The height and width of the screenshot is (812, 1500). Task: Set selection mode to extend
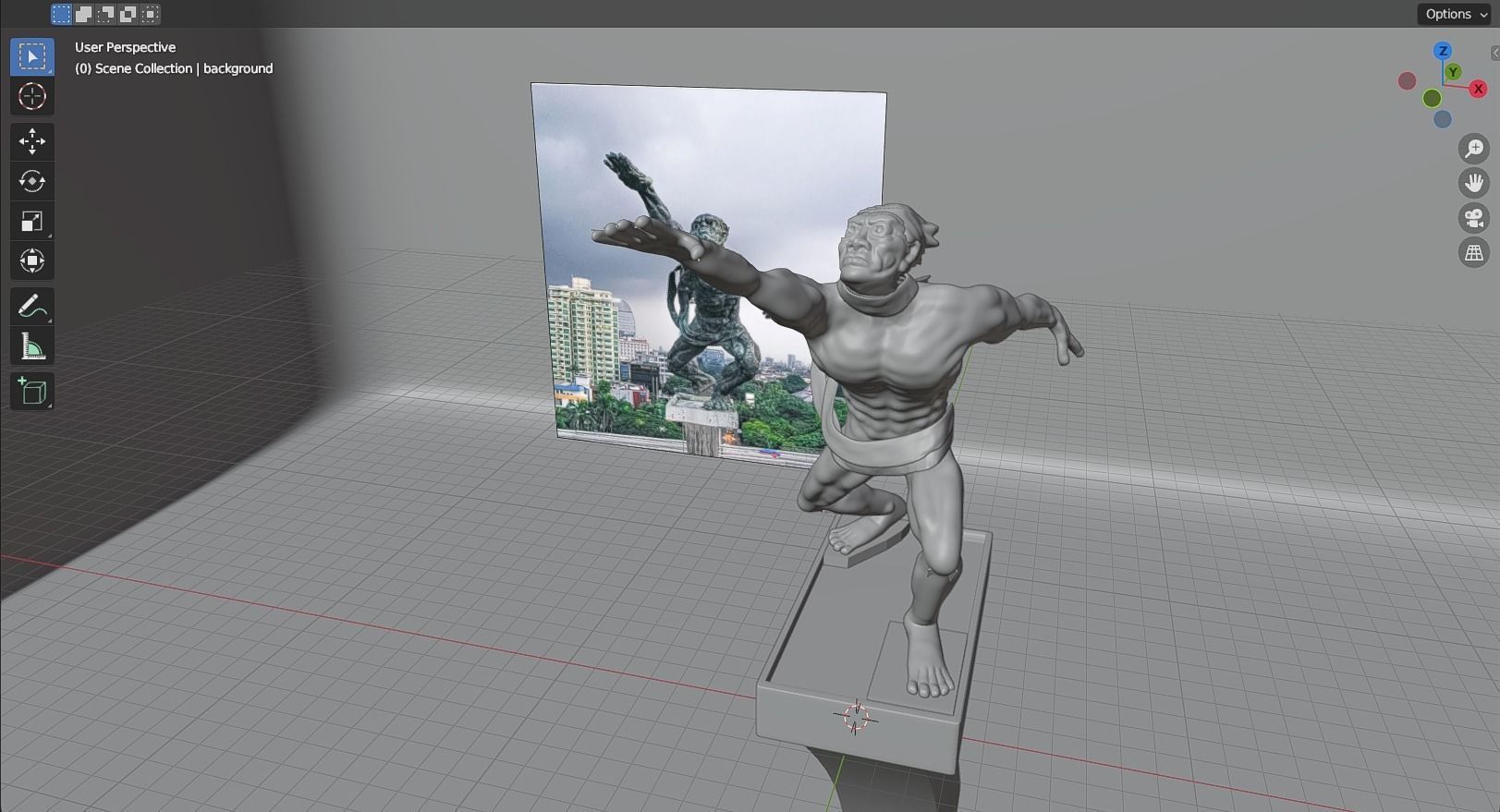(x=83, y=14)
